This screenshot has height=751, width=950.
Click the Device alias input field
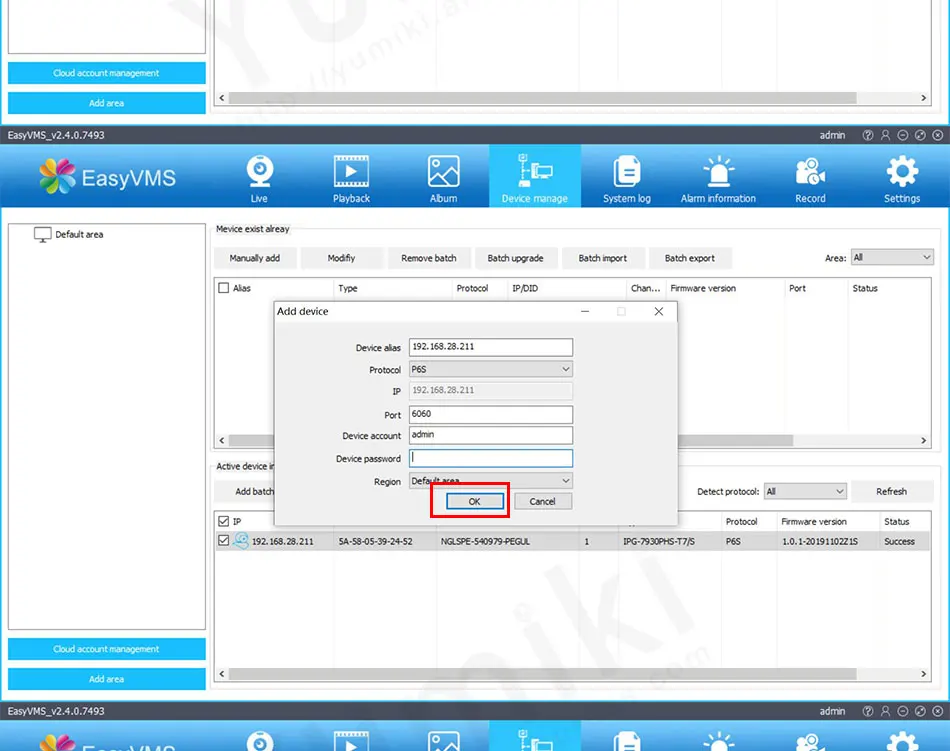(490, 347)
